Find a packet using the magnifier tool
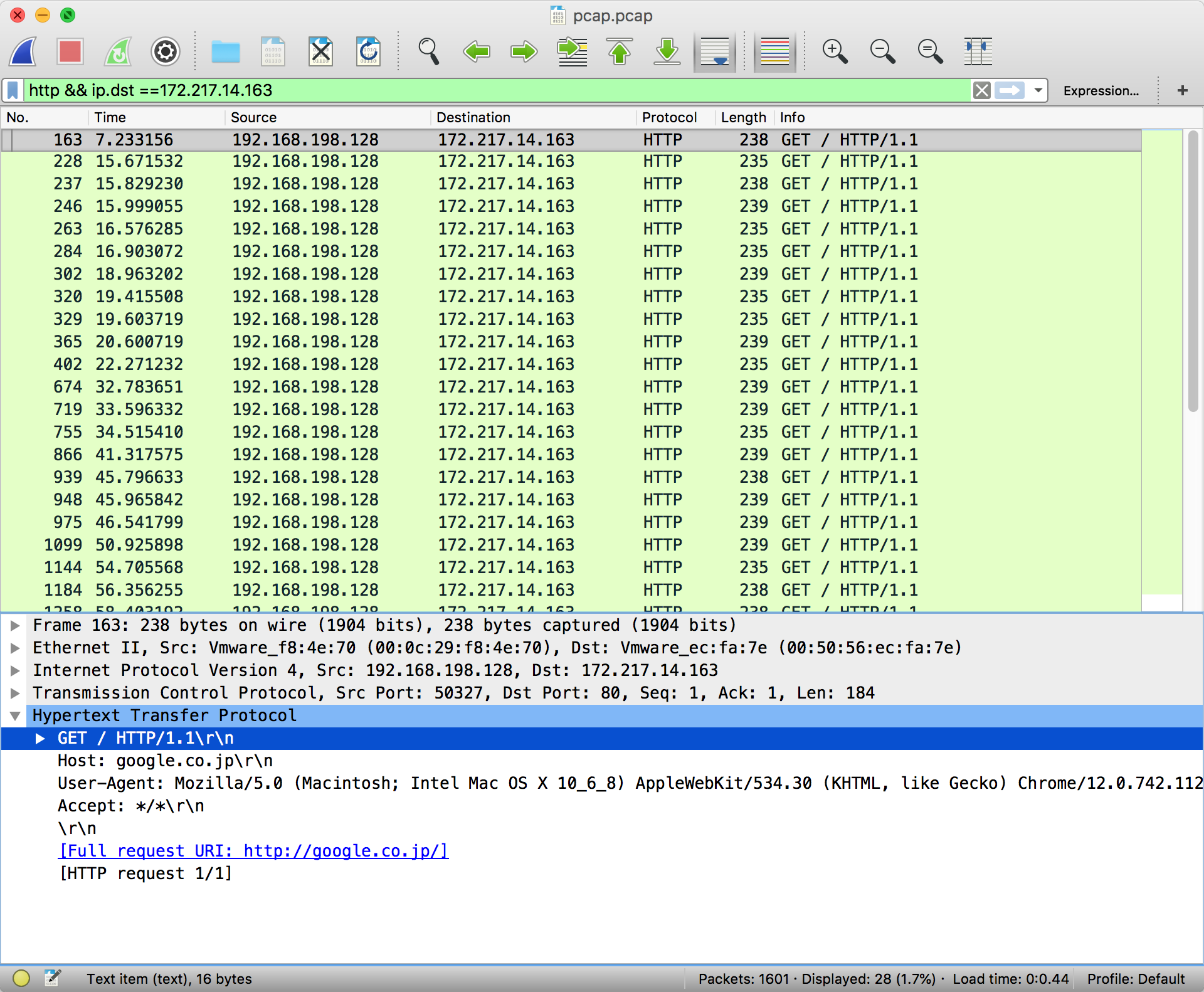Viewport: 1204px width, 992px height. click(429, 51)
